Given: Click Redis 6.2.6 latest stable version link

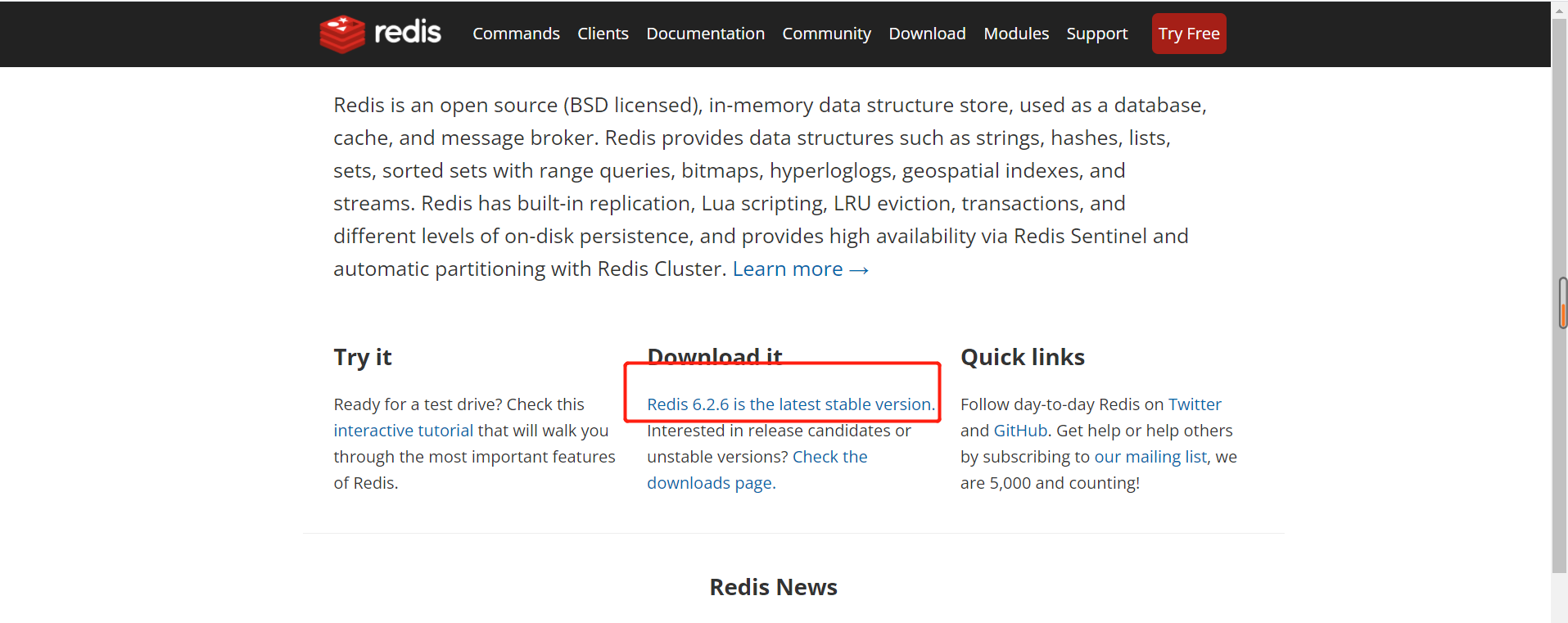Looking at the screenshot, I should click(x=791, y=404).
